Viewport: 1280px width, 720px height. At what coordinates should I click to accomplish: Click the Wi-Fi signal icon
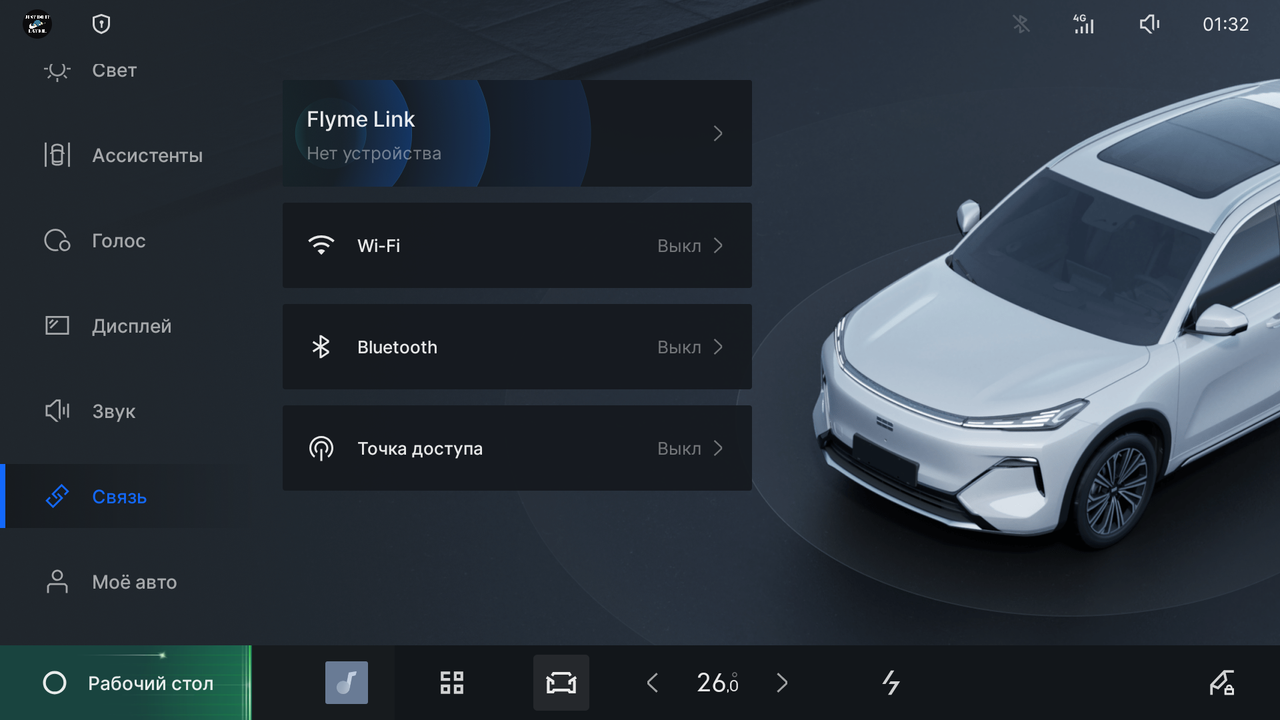(321, 245)
